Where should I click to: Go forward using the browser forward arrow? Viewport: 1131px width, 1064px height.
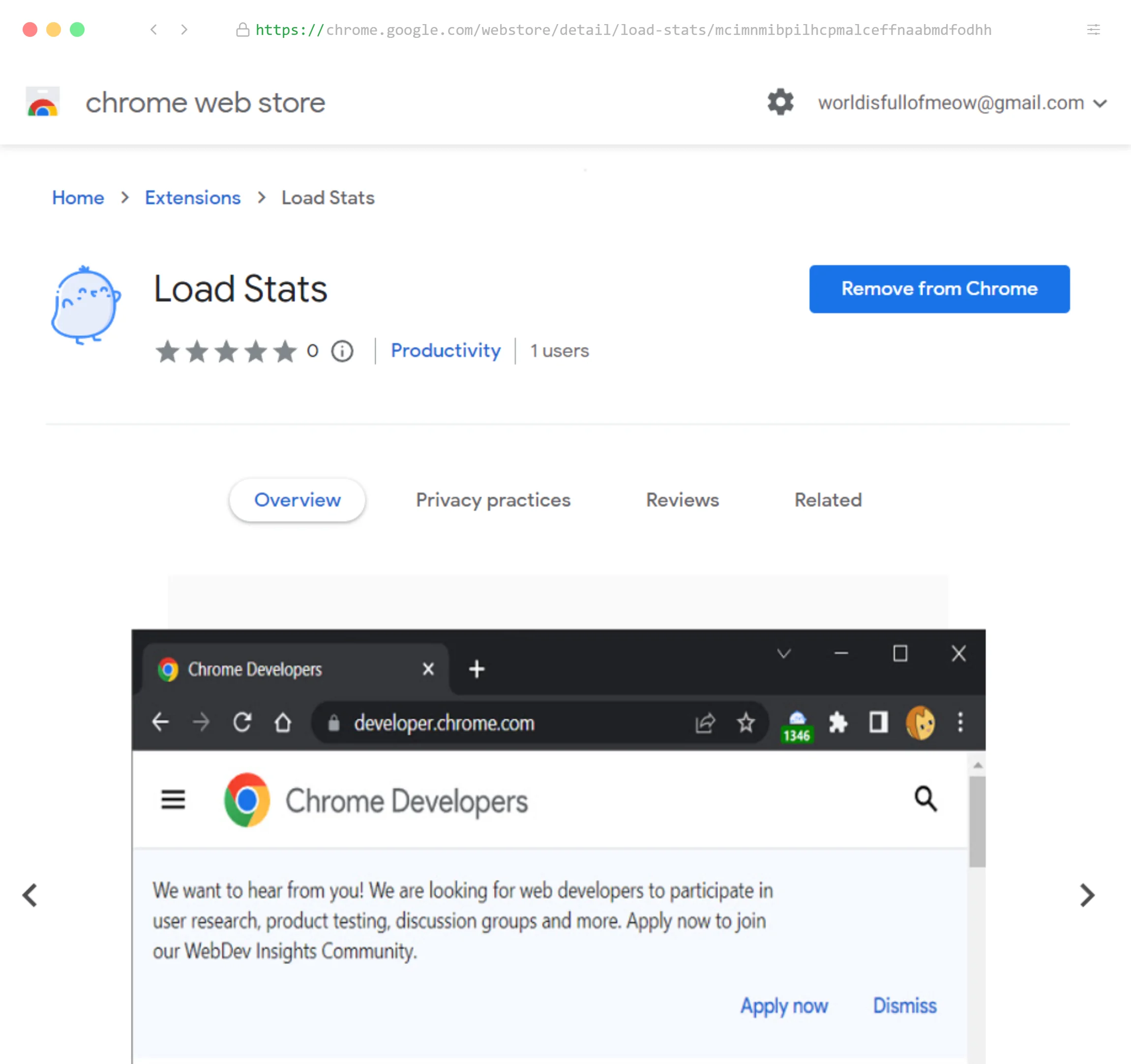(184, 30)
